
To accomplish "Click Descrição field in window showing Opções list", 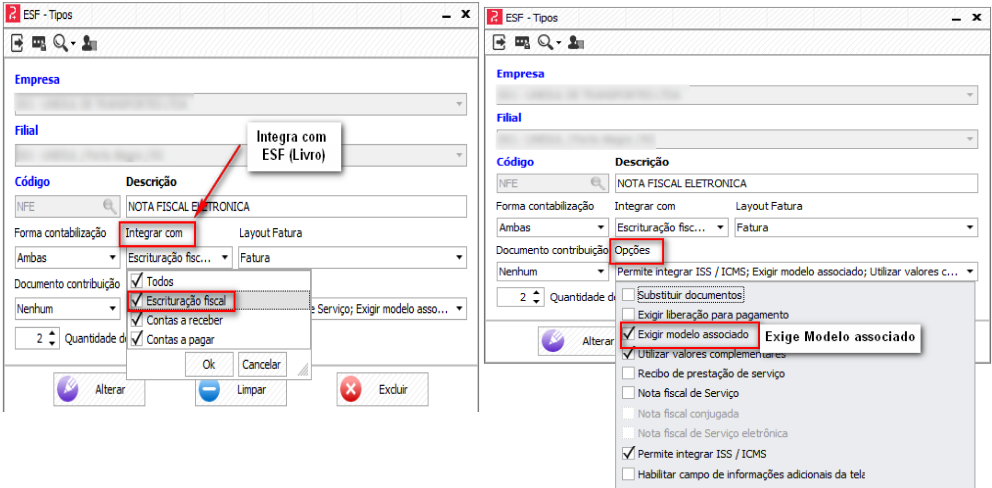I will [x=797, y=184].
